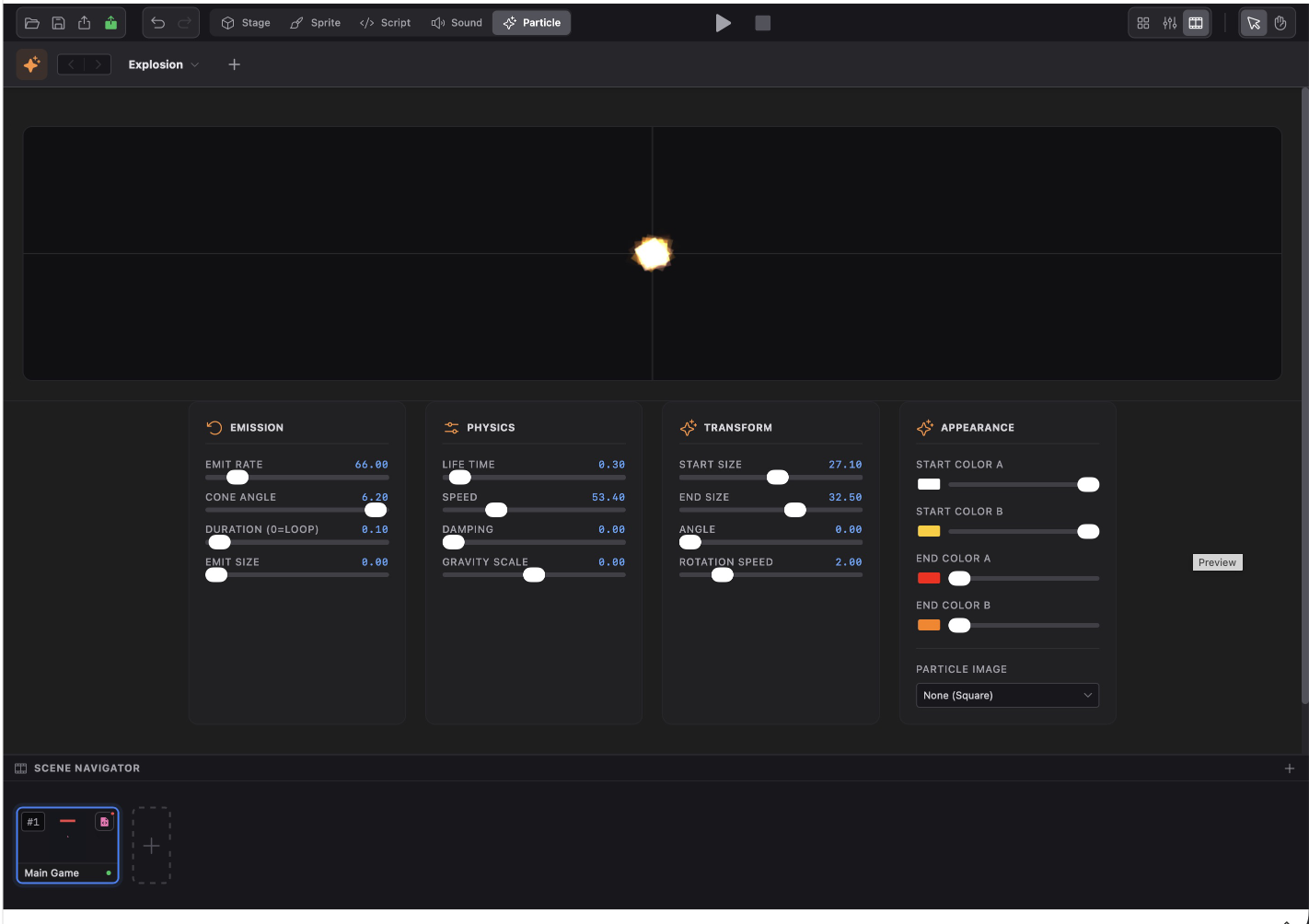Select the Main Game scene thumbnail
Image resolution: width=1309 pixels, height=924 pixels.
[68, 846]
